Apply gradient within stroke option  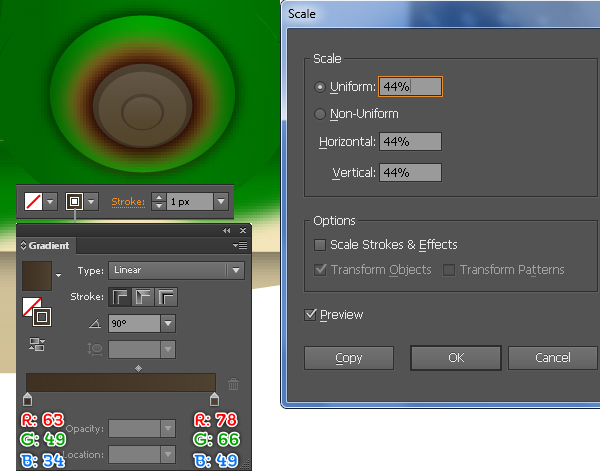[x=120, y=297]
